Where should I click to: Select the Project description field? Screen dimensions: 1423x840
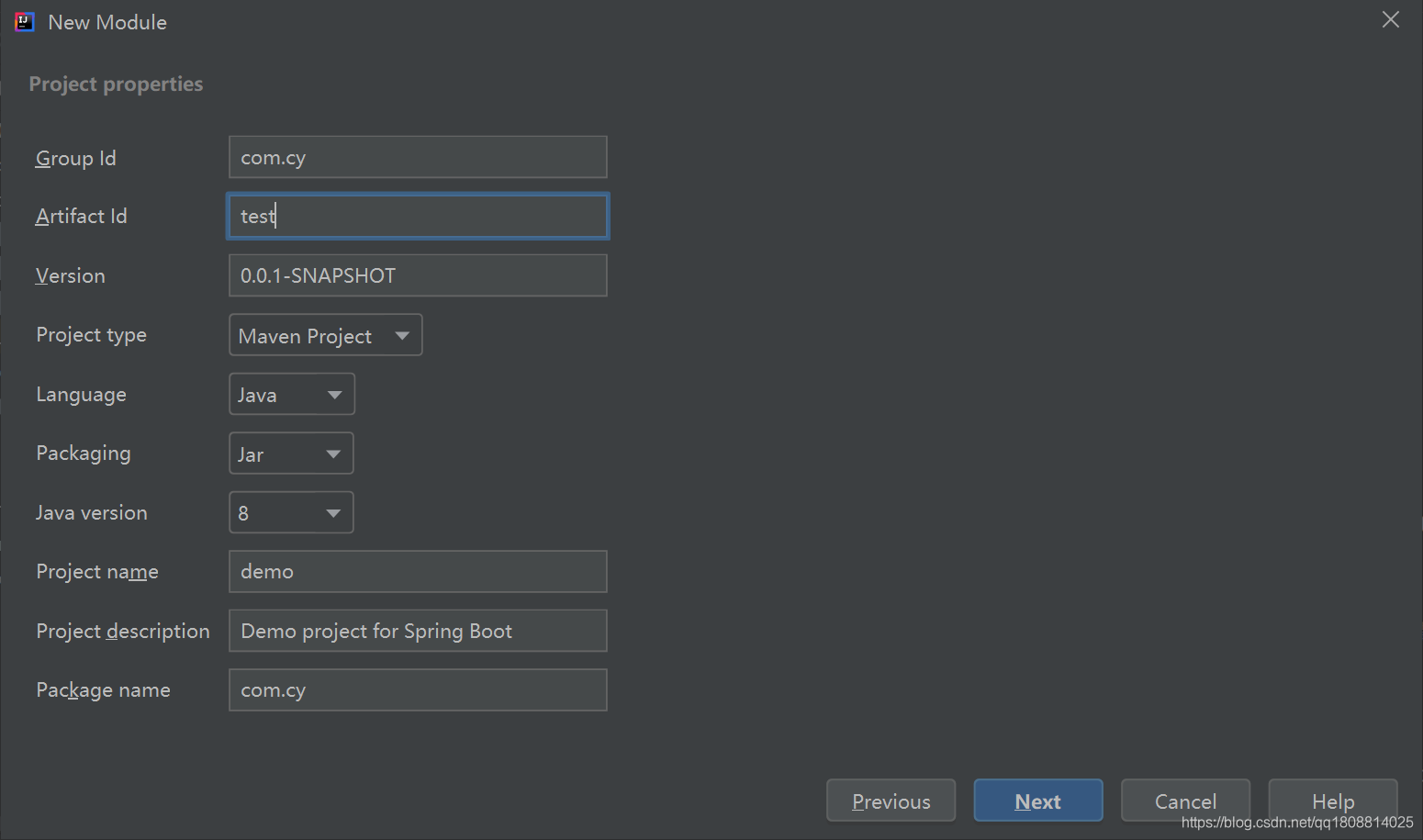pyautogui.click(x=418, y=631)
